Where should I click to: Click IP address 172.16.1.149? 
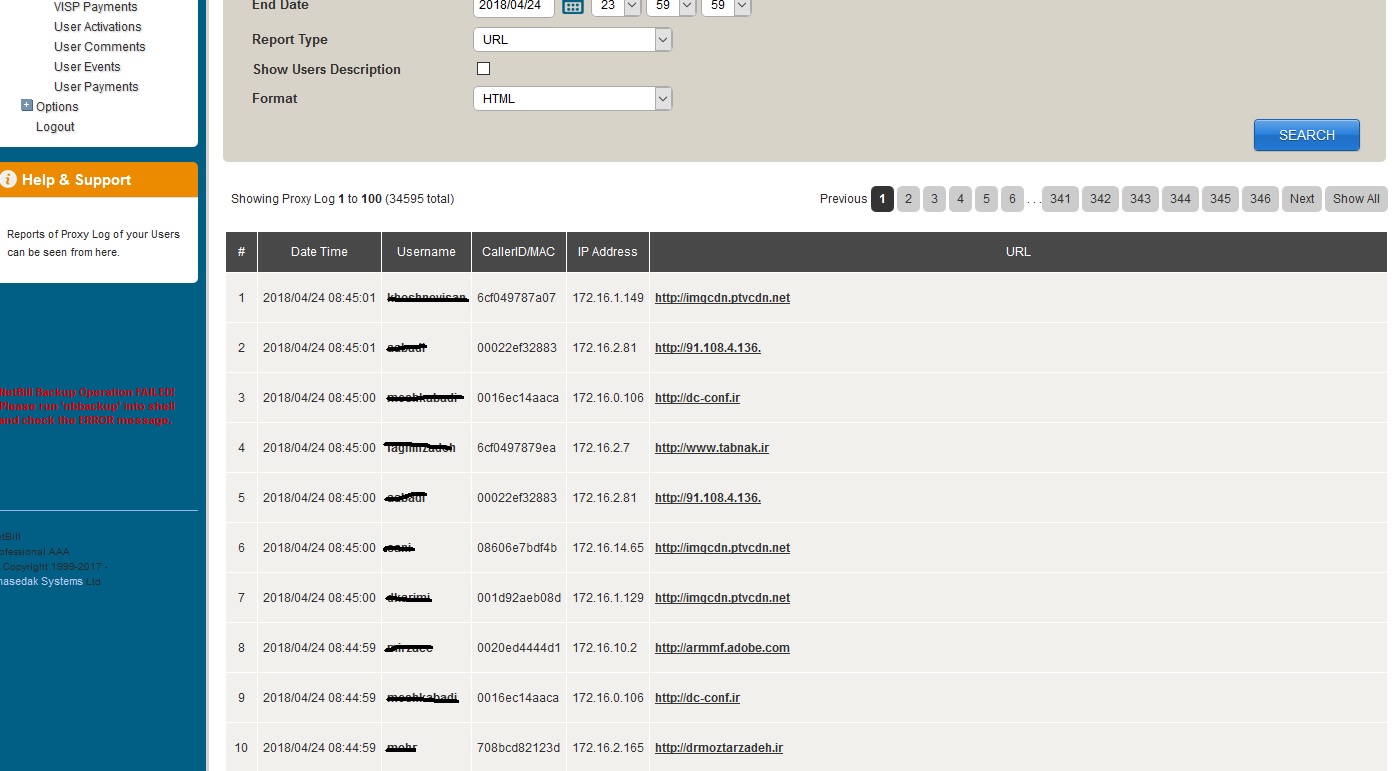[608, 298]
